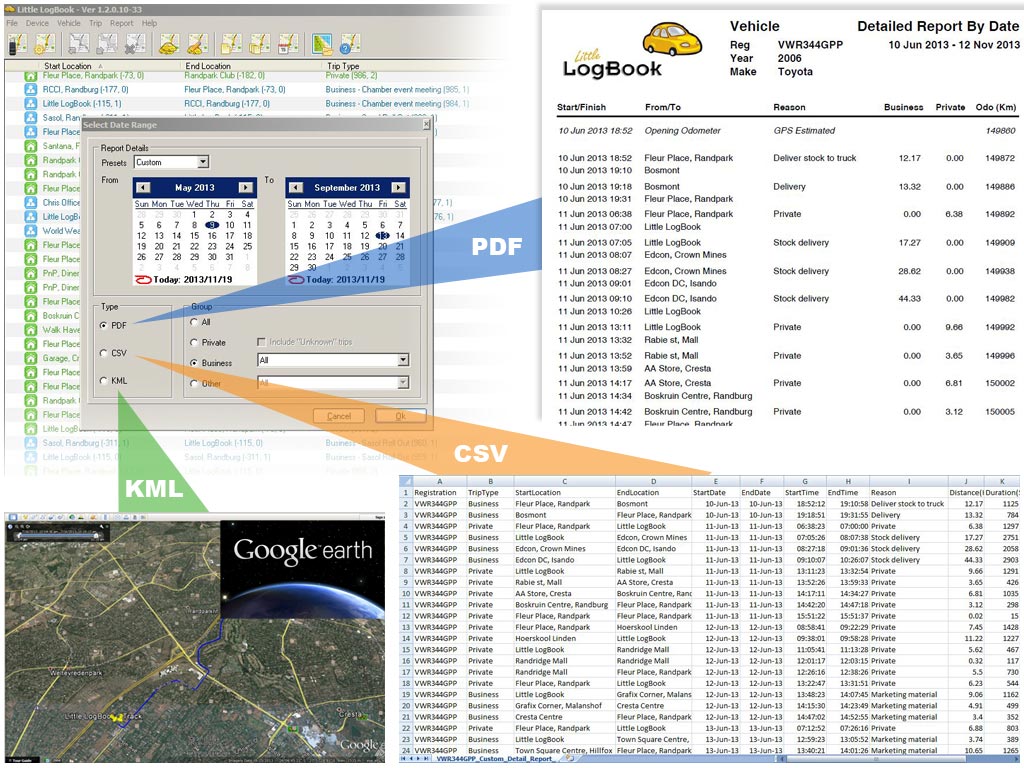Go to month before September 2013

point(296,187)
